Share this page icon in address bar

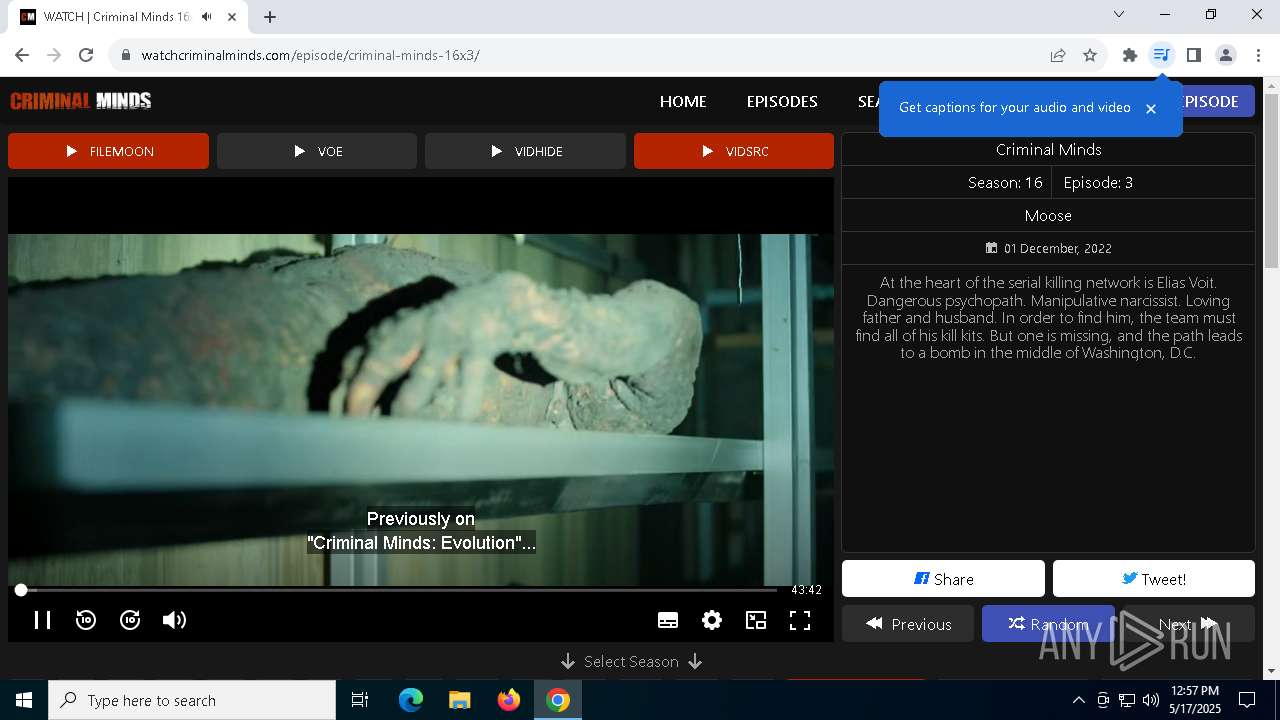1058,55
